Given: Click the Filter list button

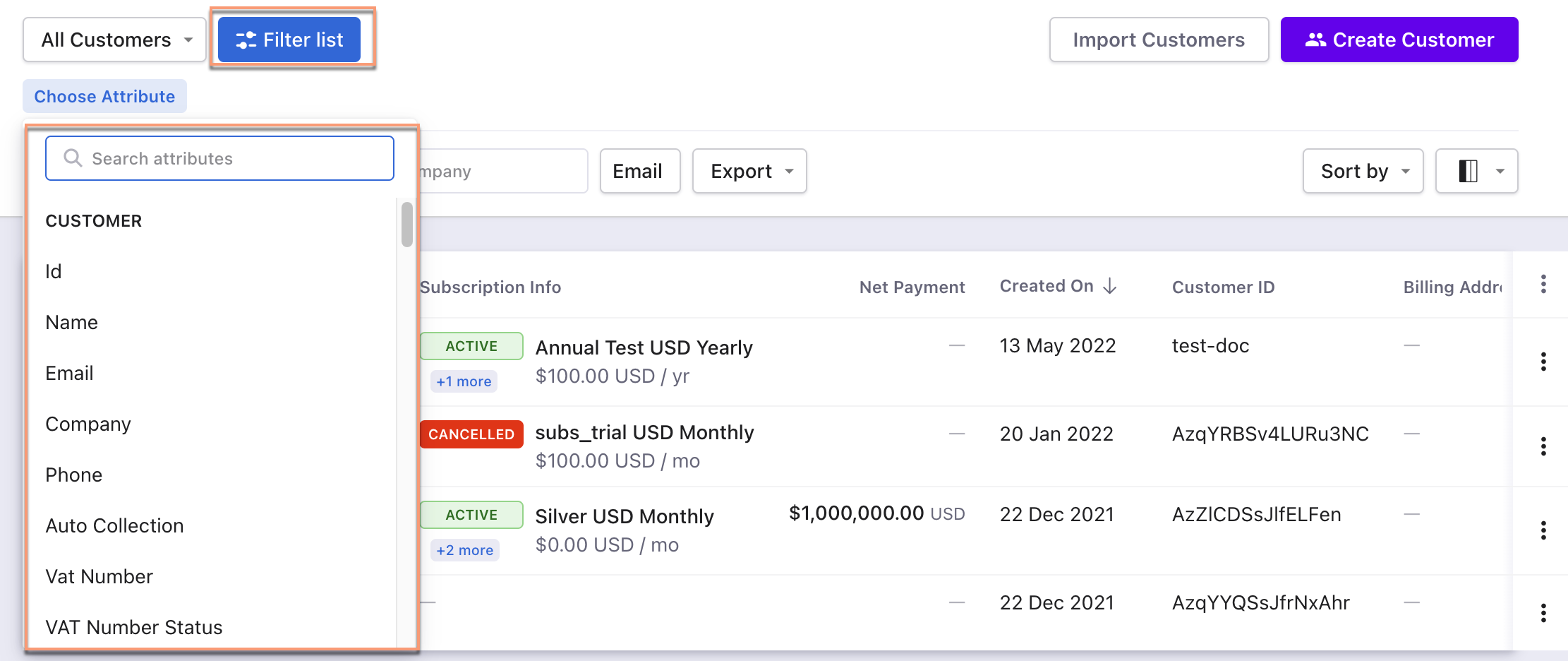Looking at the screenshot, I should 289,40.
